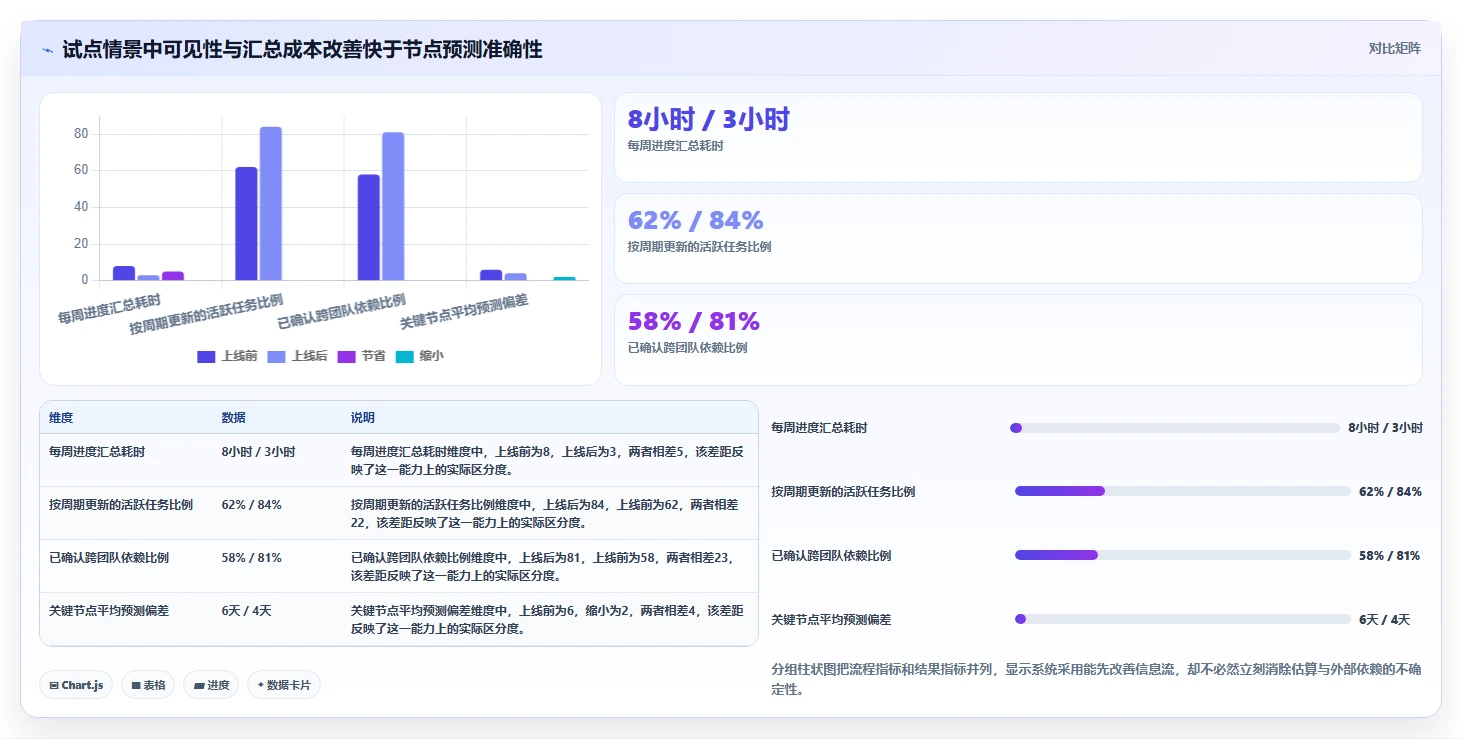The image size is (1462, 739).
Task: Select the 8小时 / 3小时 data card
Action: (x=1018, y=138)
